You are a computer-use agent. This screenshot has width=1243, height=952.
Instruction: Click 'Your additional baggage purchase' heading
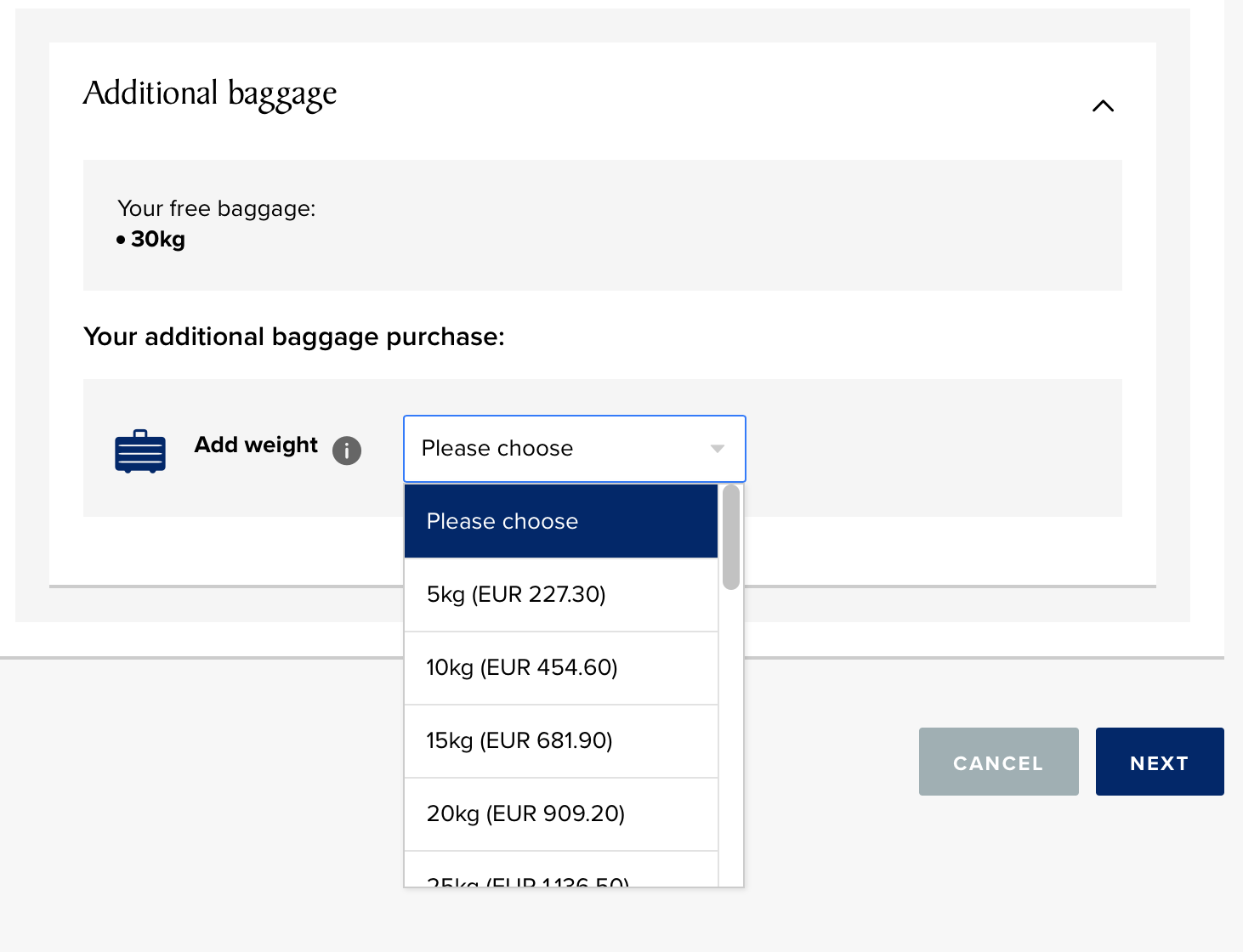[294, 337]
